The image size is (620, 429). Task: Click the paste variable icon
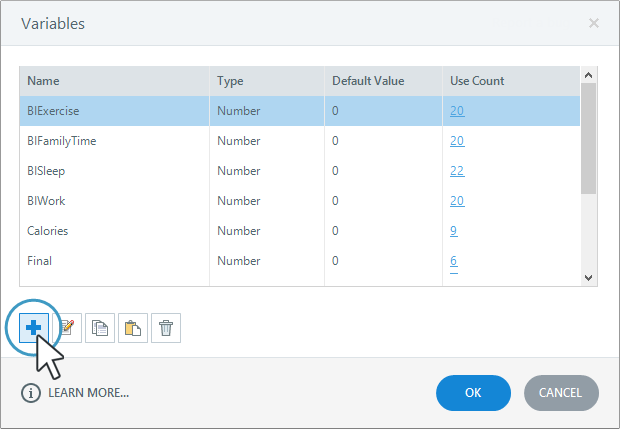(133, 327)
